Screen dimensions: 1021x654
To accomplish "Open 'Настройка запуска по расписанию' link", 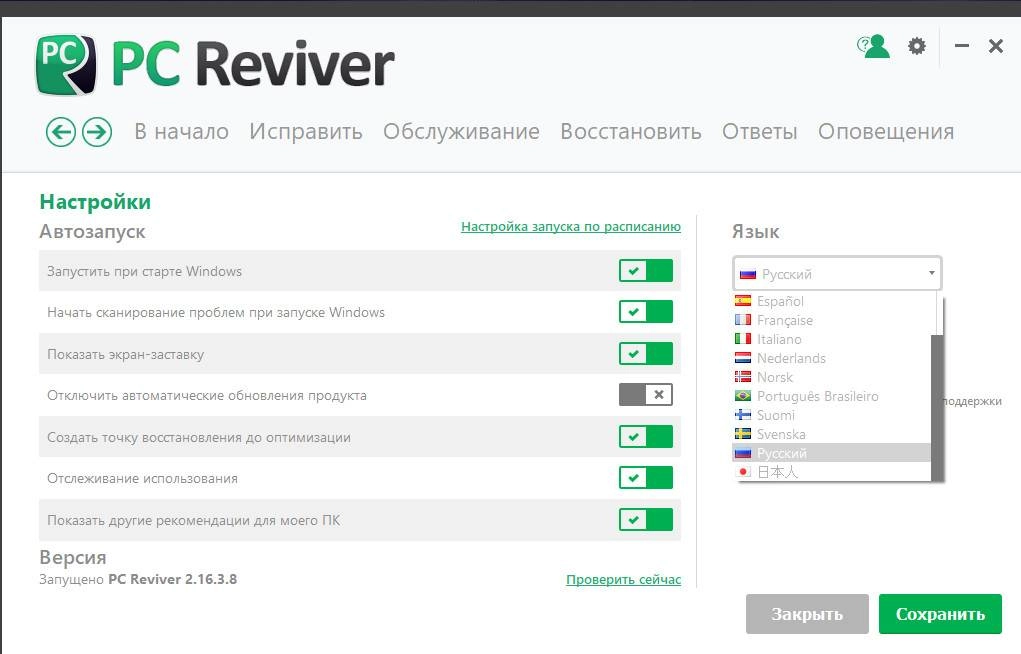I will pos(571,227).
